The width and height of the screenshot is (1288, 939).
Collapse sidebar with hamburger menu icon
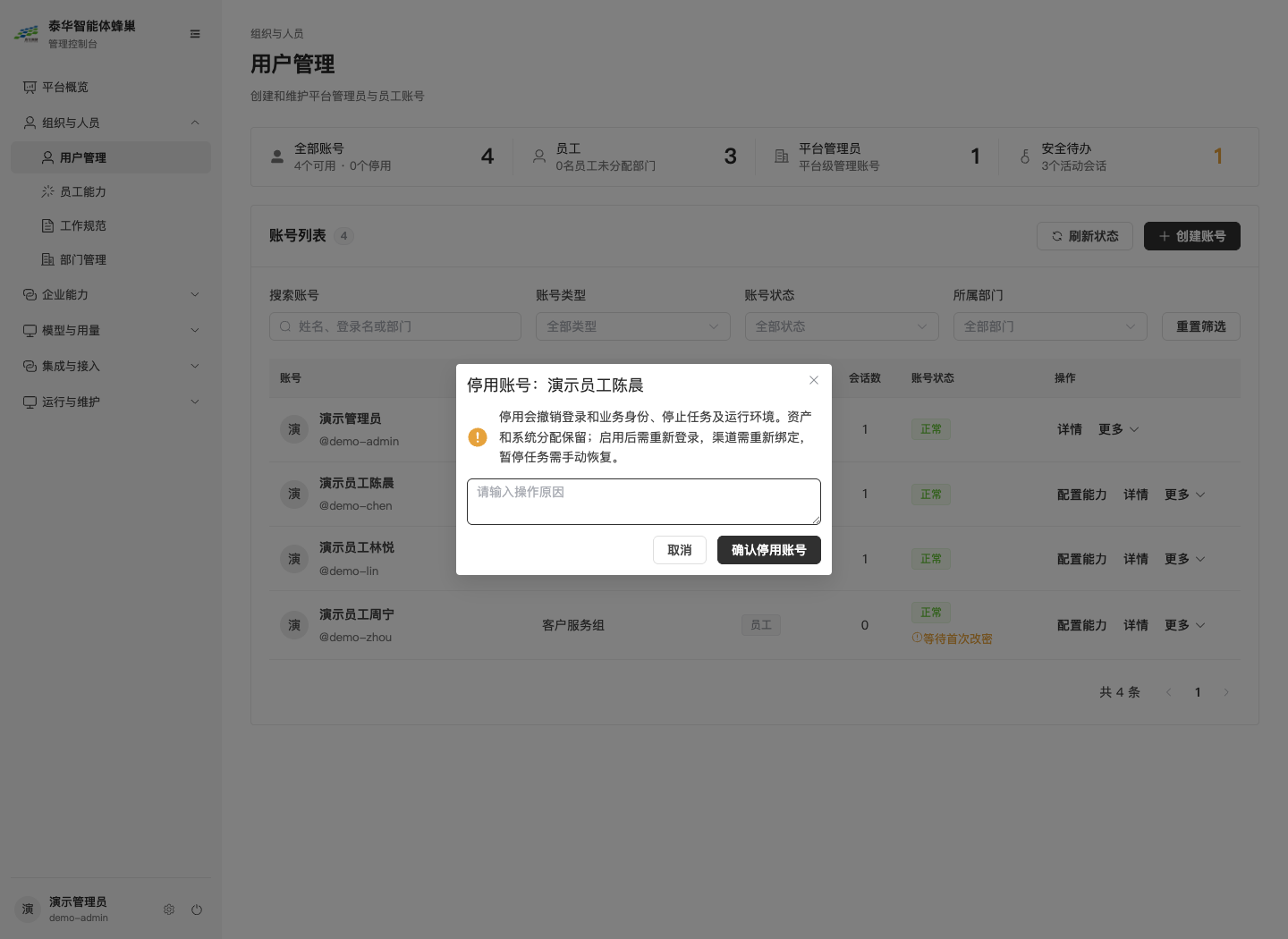click(195, 34)
